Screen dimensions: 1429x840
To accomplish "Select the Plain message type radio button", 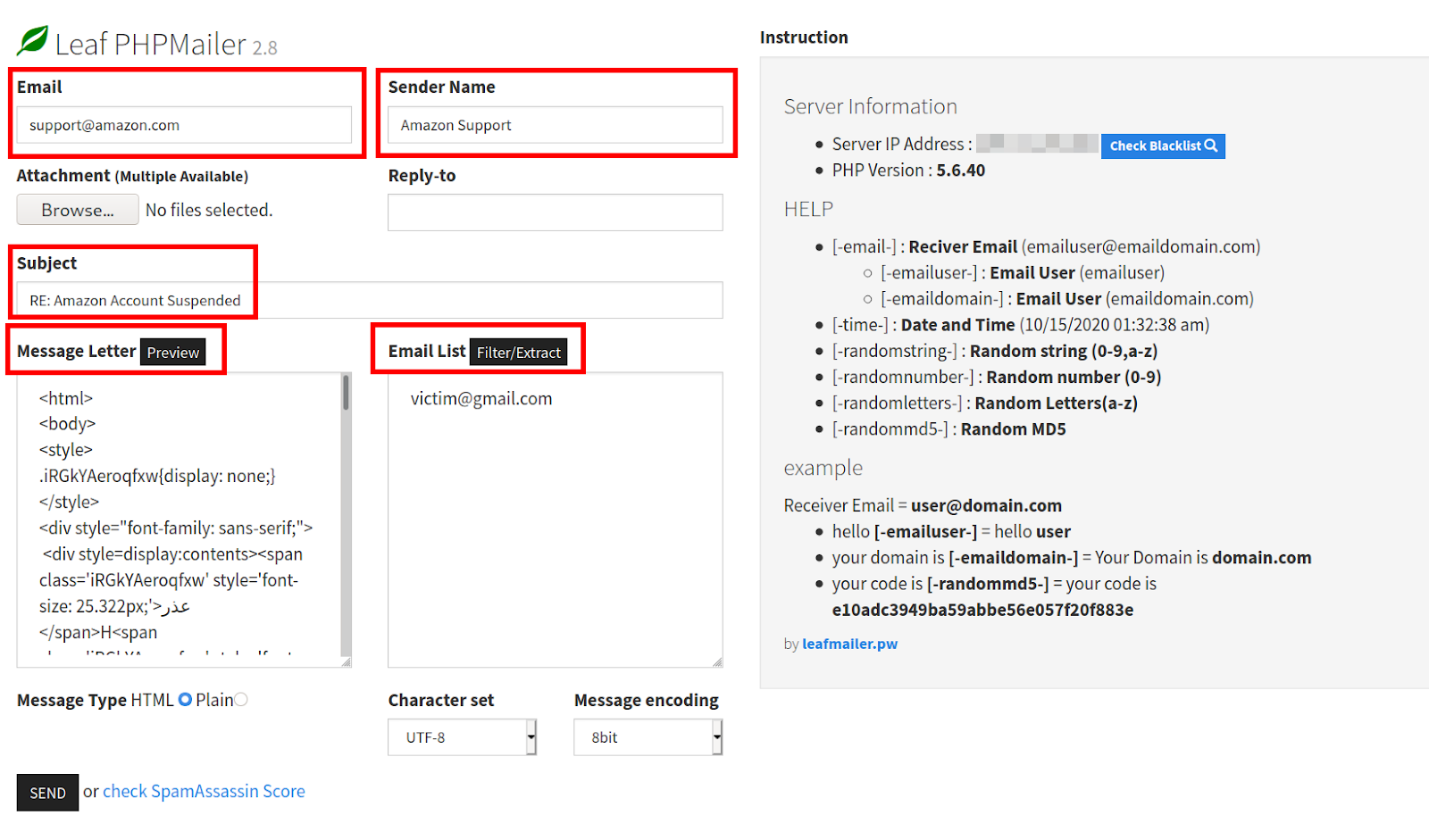I will tap(241, 700).
